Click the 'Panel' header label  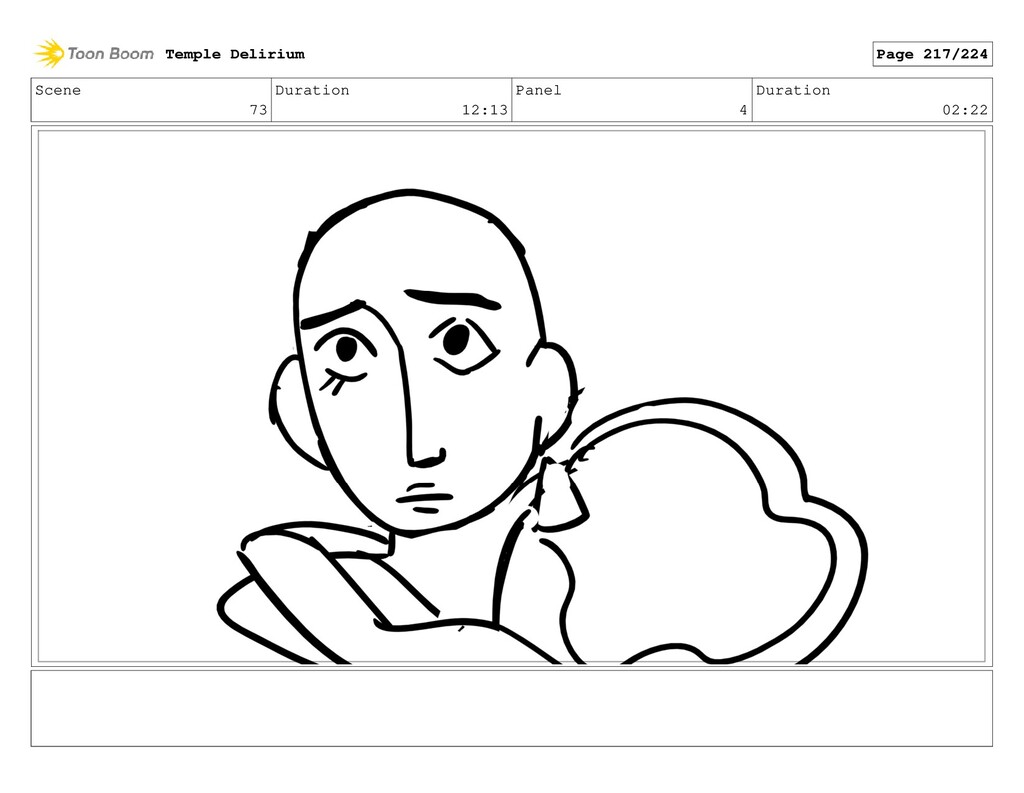click(x=538, y=90)
